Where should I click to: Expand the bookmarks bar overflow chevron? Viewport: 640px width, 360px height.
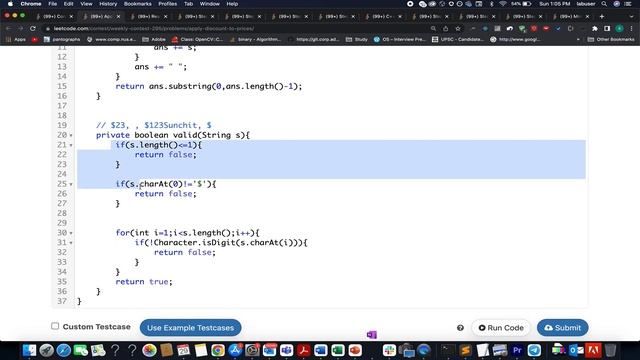[x=578, y=40]
